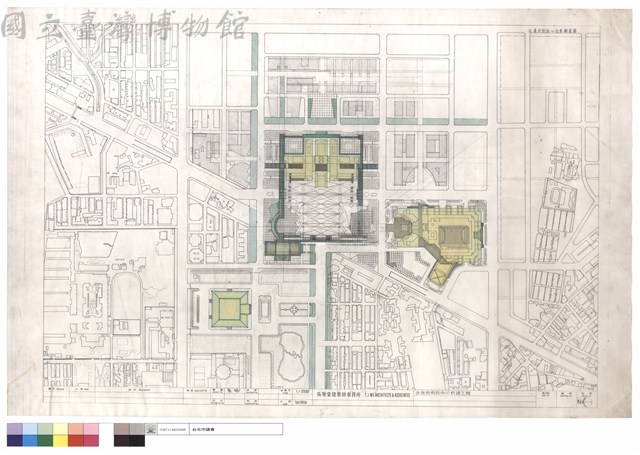
Task: Select the red color swatch
Action: point(76,440)
